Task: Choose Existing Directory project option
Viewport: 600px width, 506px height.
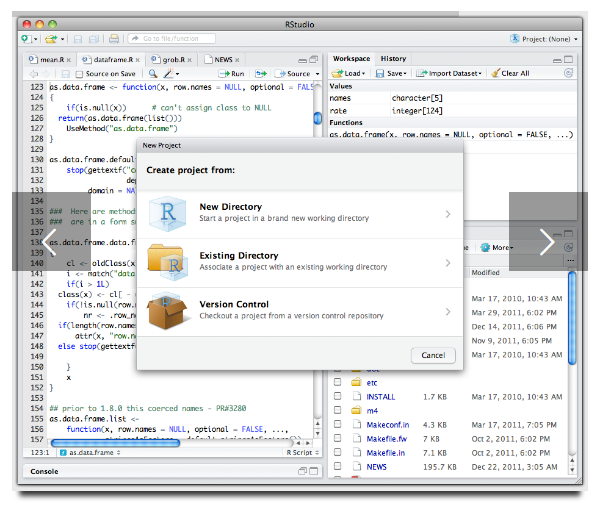Action: point(300,263)
